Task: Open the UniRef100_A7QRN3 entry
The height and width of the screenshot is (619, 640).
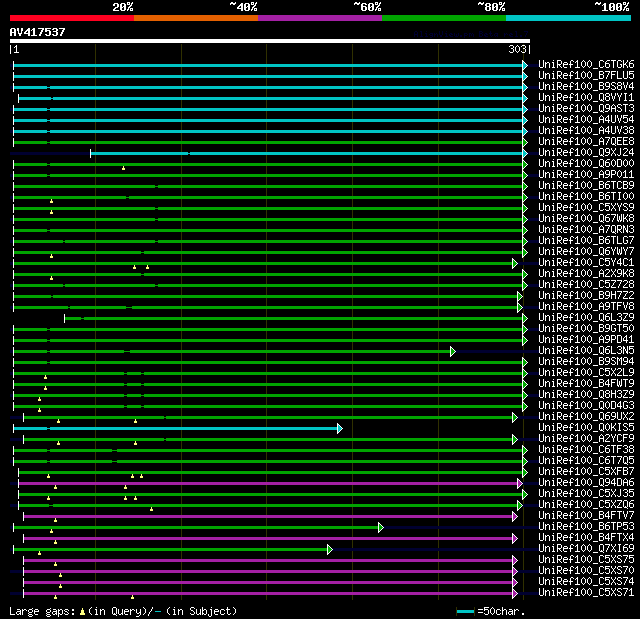Action: 586,230
